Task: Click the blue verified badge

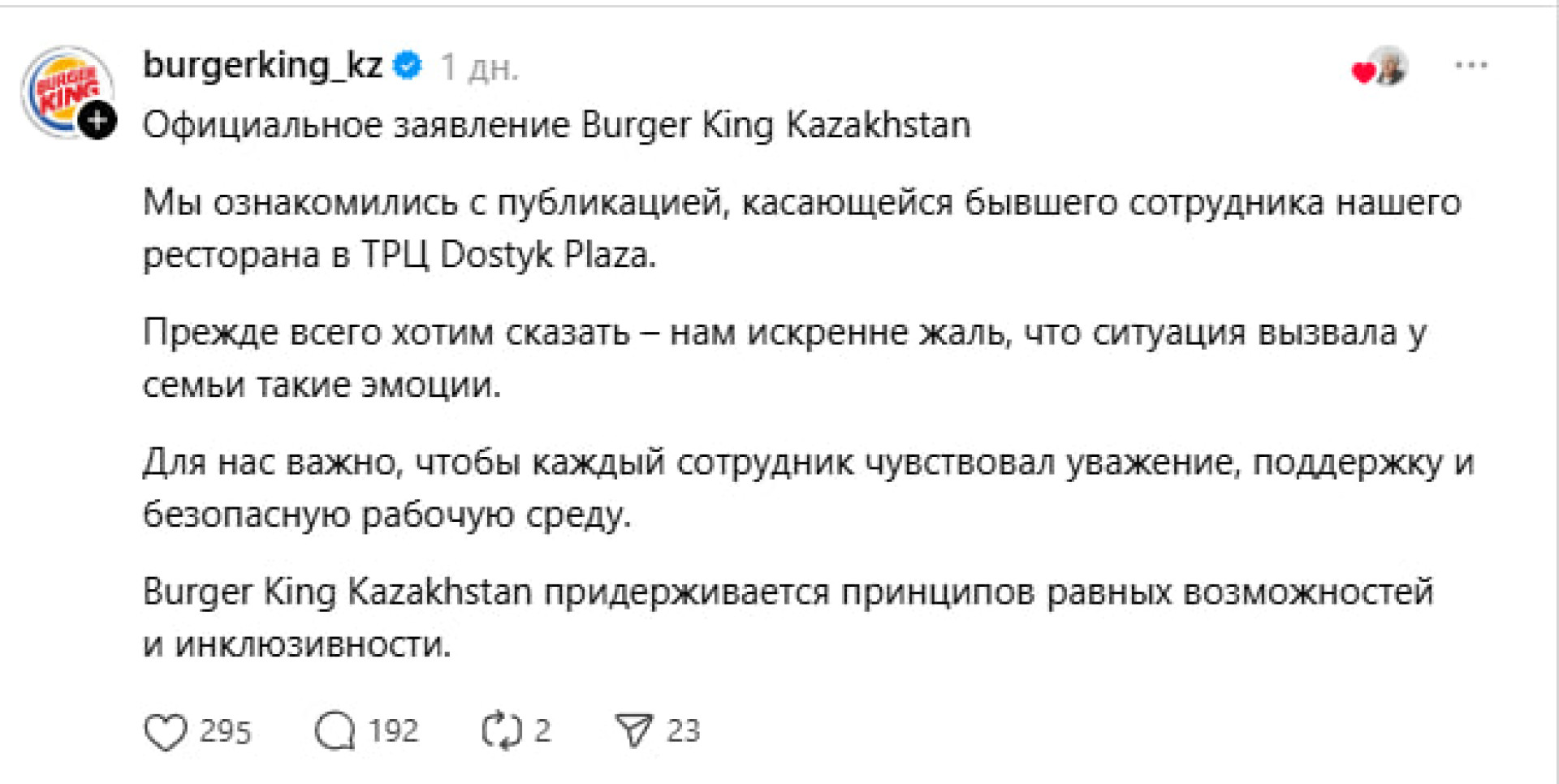Action: pos(408,65)
